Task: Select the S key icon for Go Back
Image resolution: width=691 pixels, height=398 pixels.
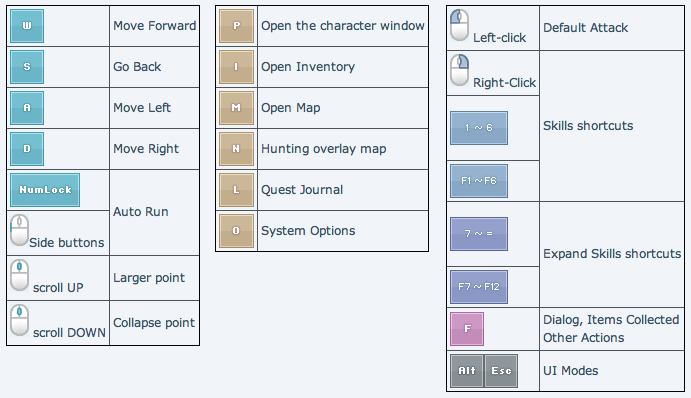Action: pos(27,67)
